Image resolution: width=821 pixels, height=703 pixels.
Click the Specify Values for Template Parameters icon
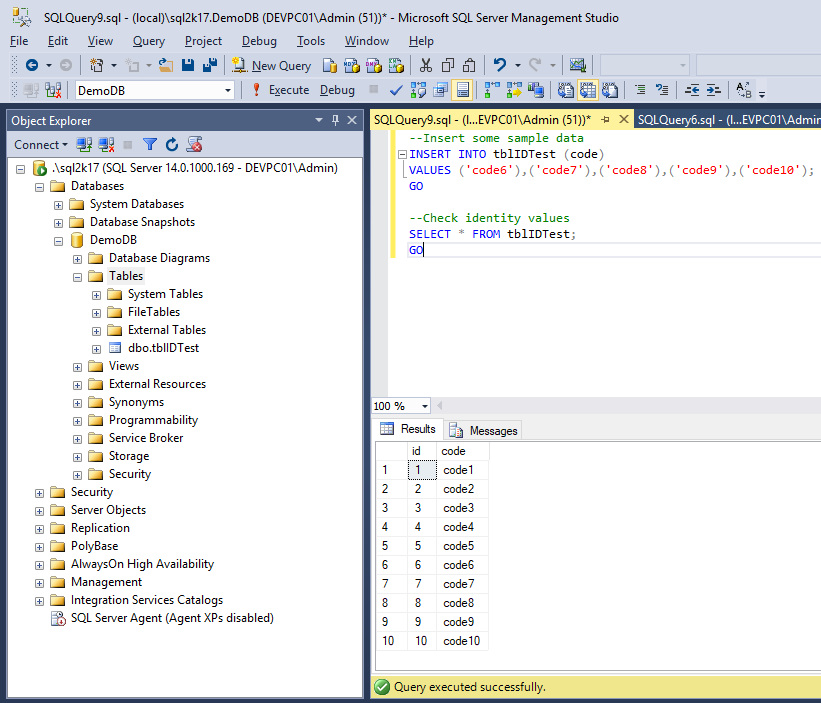pyautogui.click(x=744, y=90)
